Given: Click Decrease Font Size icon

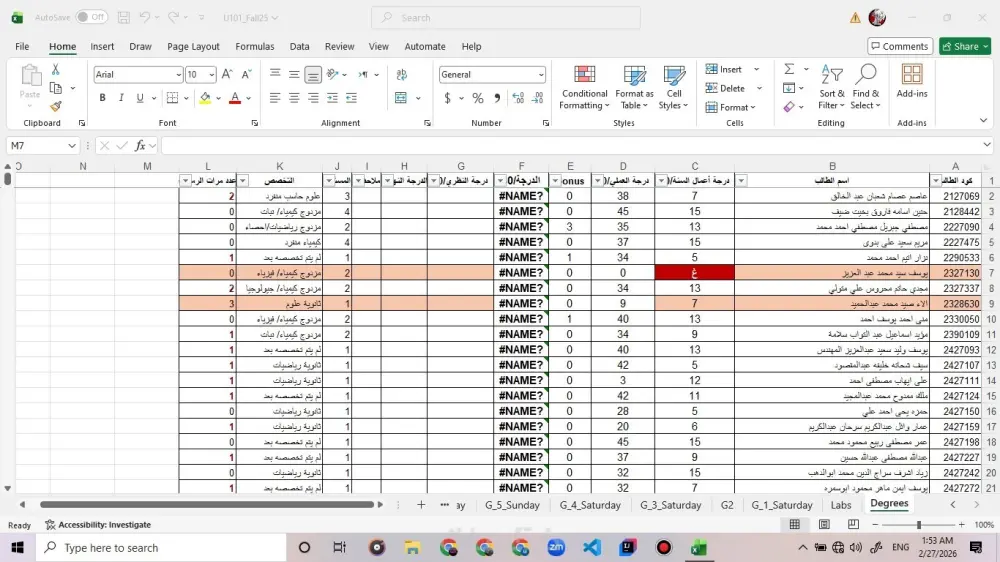Looking at the screenshot, I should coord(246,75).
